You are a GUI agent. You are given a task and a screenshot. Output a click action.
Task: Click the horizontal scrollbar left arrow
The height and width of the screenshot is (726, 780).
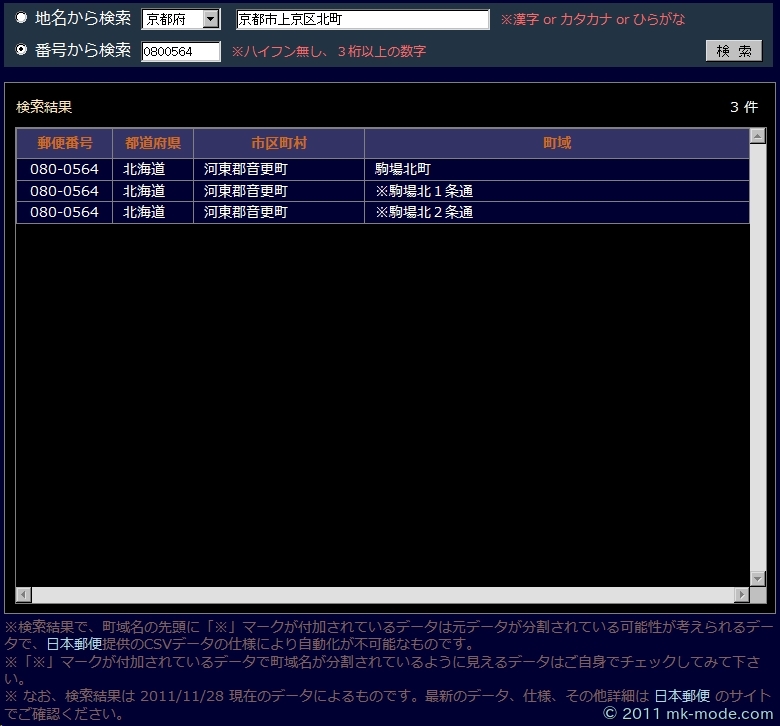coord(24,595)
